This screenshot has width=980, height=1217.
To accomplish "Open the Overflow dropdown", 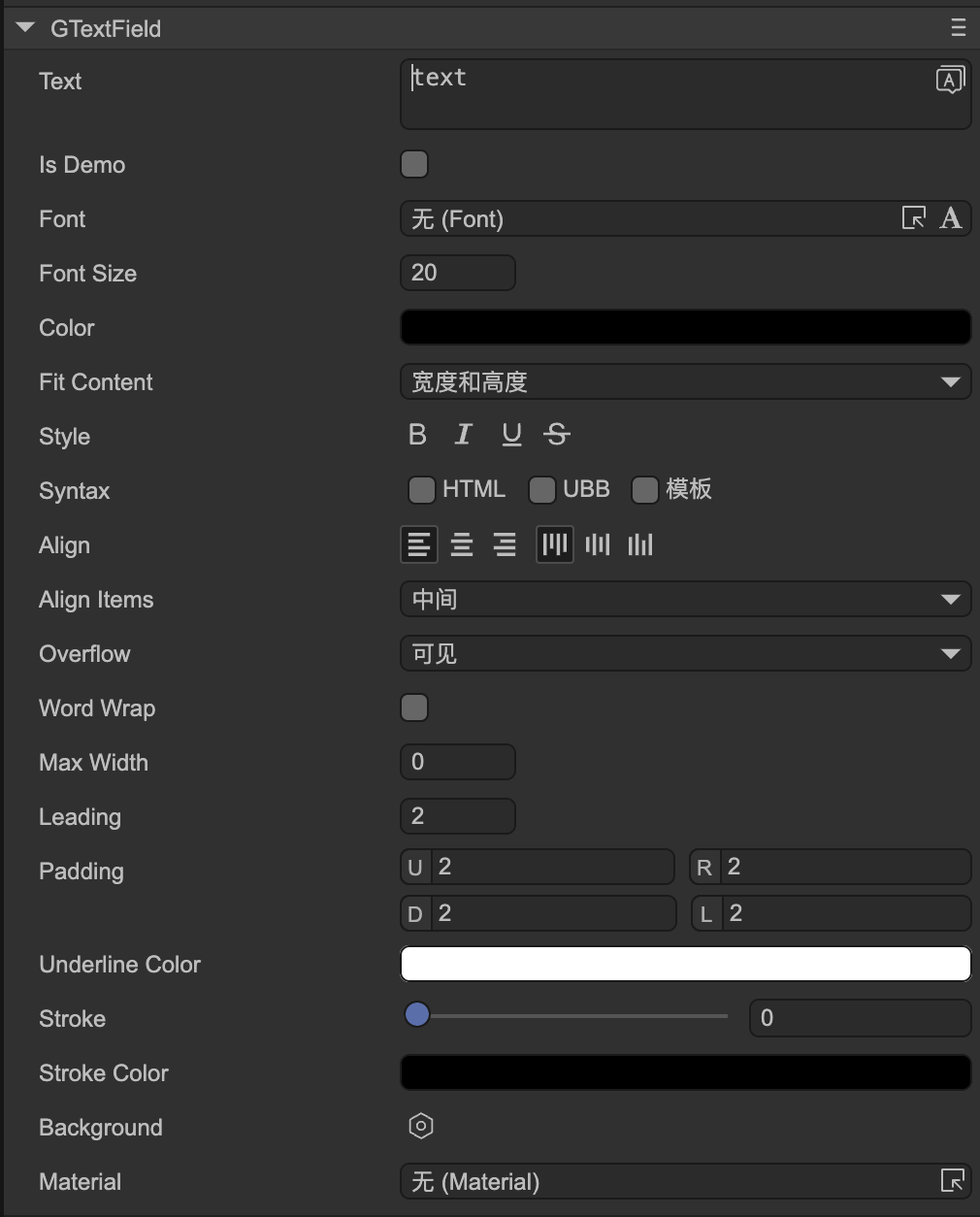I will (x=685, y=654).
